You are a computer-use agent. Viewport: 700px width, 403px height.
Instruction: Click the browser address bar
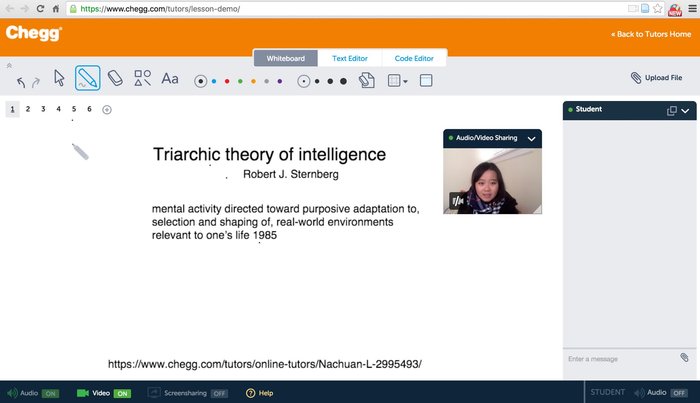coord(348,8)
